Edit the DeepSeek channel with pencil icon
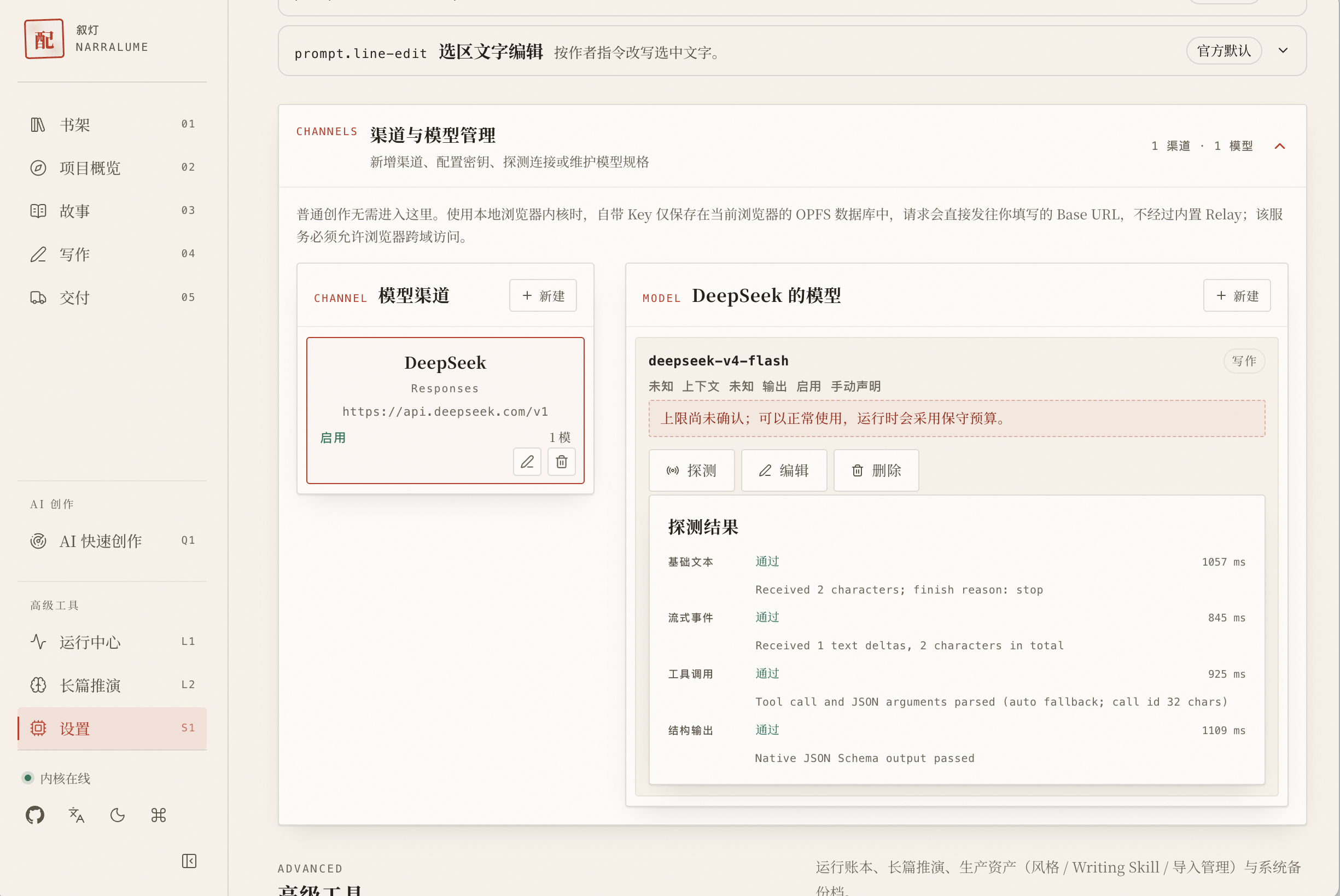1340x896 pixels. click(x=527, y=461)
